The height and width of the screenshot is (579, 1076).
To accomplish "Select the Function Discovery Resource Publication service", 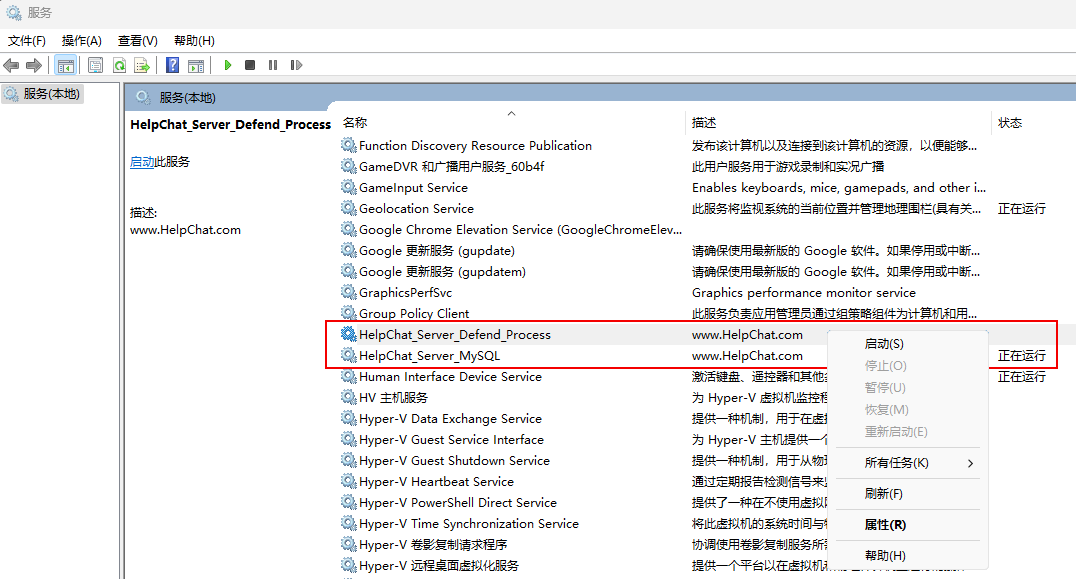I will coord(475,145).
